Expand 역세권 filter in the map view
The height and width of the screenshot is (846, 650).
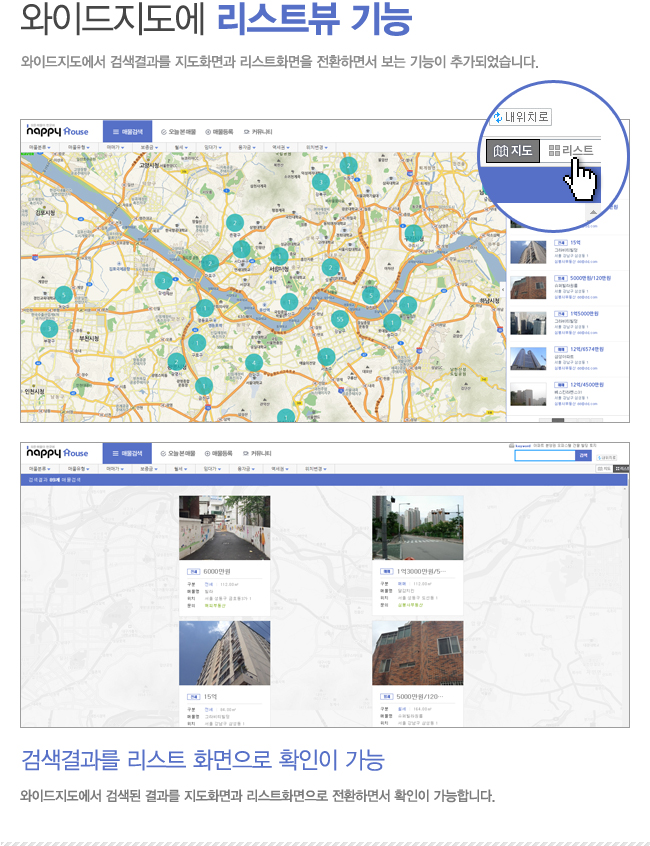(x=280, y=147)
